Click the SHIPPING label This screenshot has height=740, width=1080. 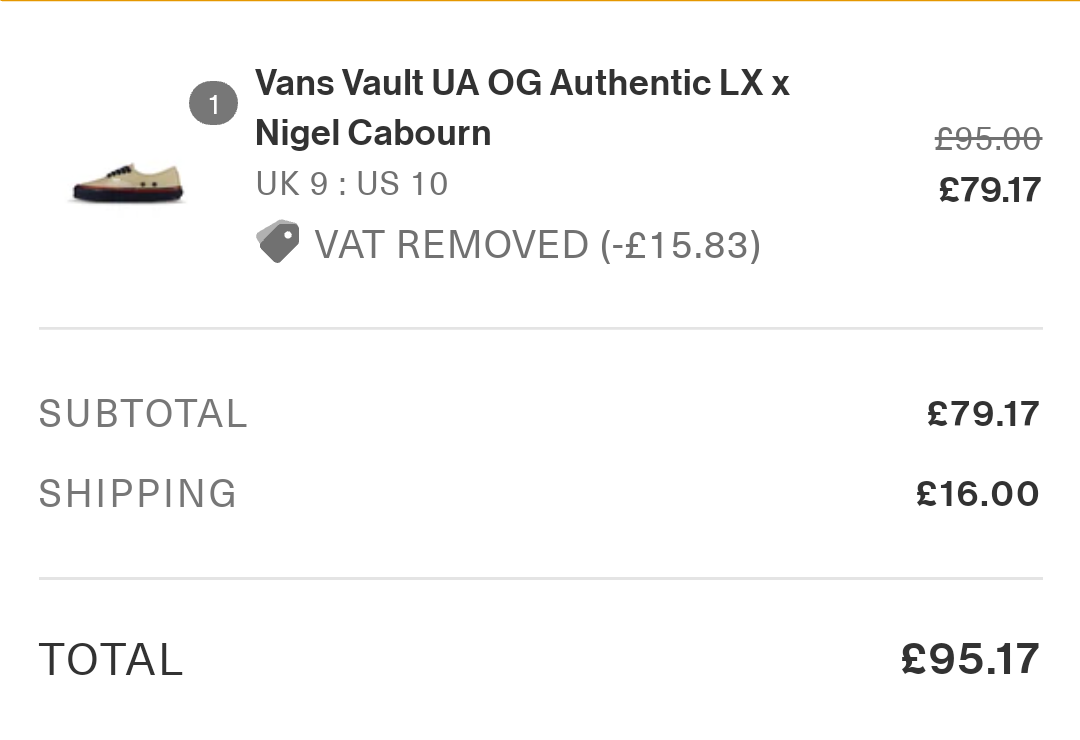138,494
